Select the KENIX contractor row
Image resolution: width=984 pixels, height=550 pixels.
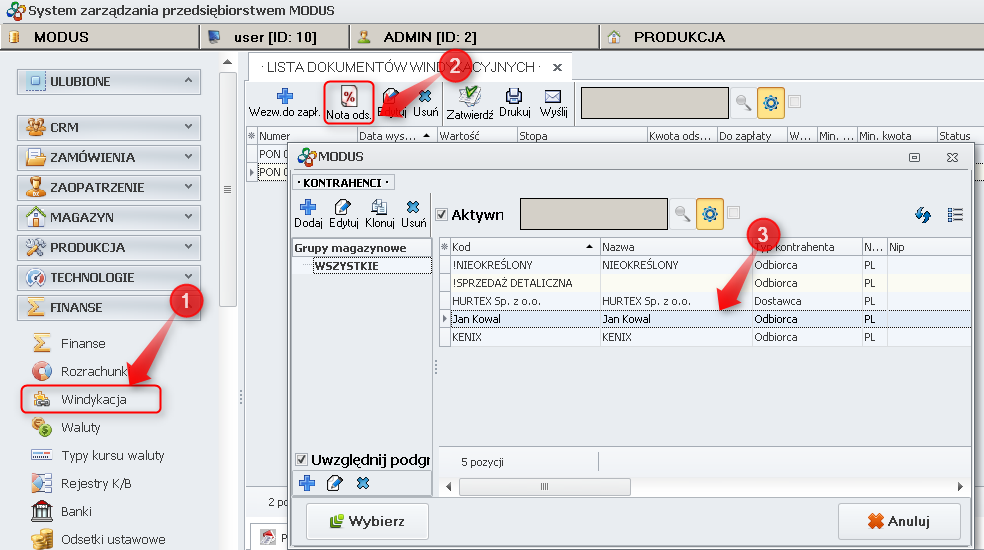(x=705, y=337)
